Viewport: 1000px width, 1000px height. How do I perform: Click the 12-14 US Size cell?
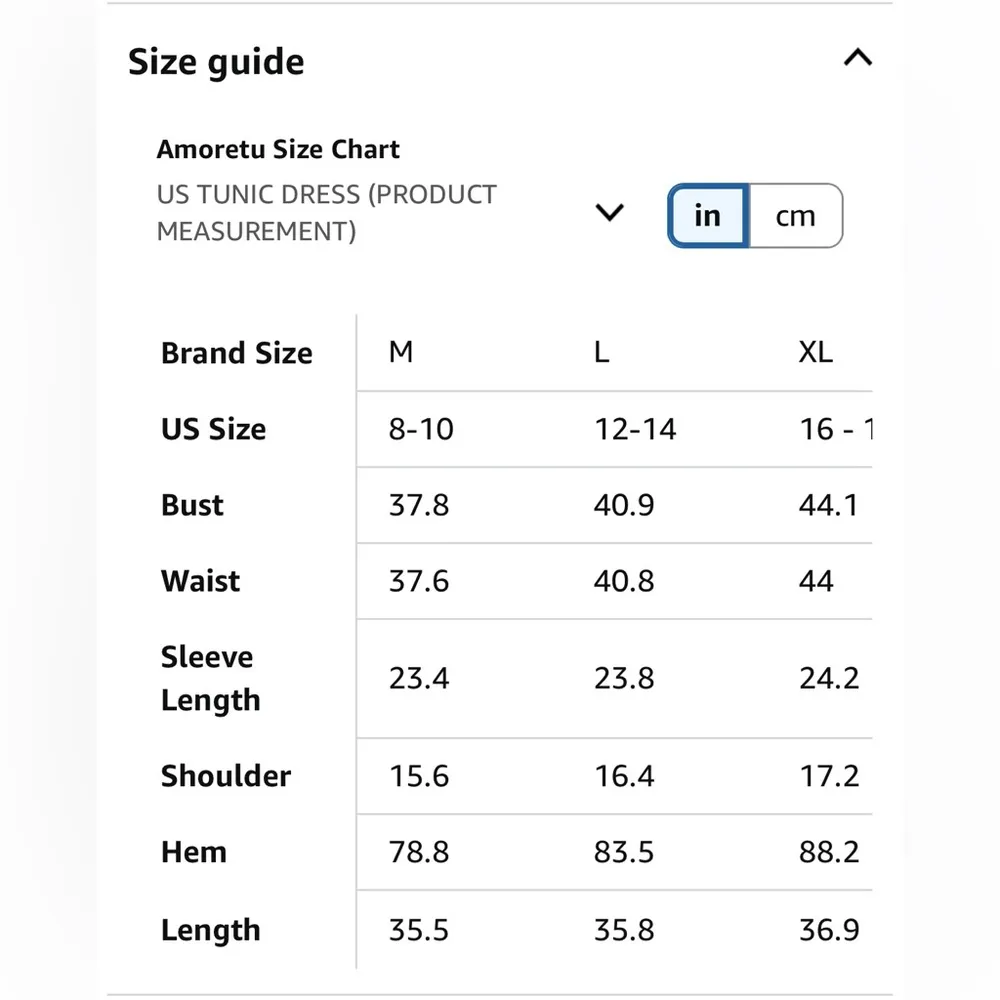(635, 429)
